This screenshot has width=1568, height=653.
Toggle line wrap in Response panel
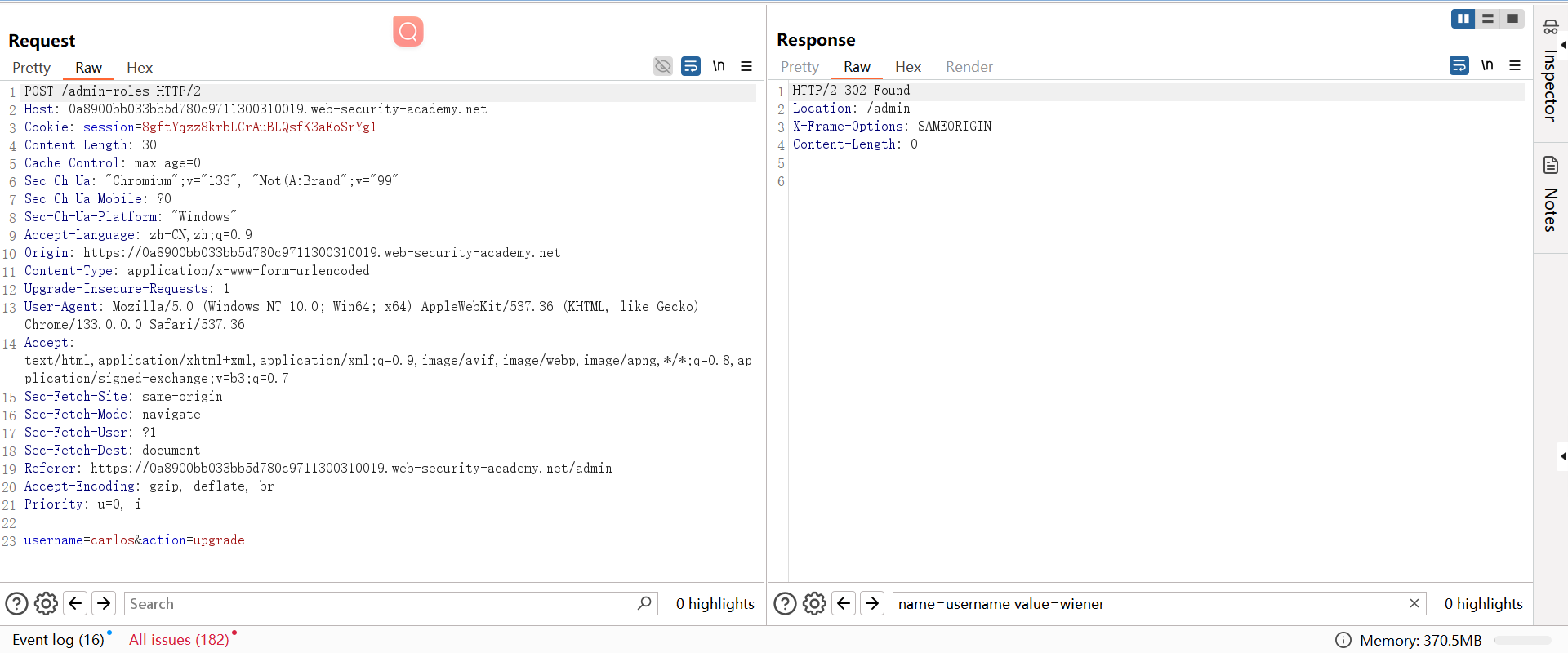tap(1459, 65)
